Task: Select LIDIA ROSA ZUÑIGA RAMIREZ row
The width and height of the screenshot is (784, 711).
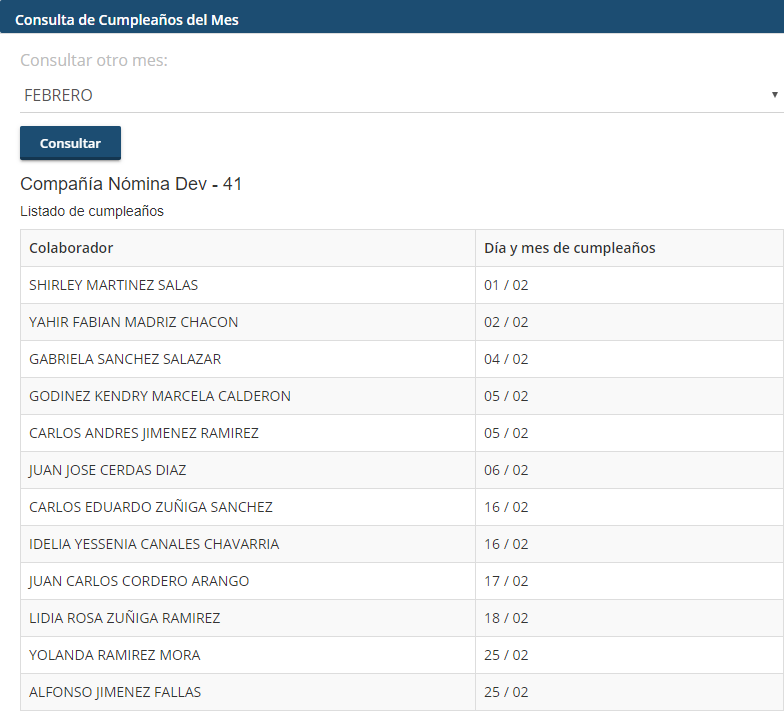Action: point(124,618)
